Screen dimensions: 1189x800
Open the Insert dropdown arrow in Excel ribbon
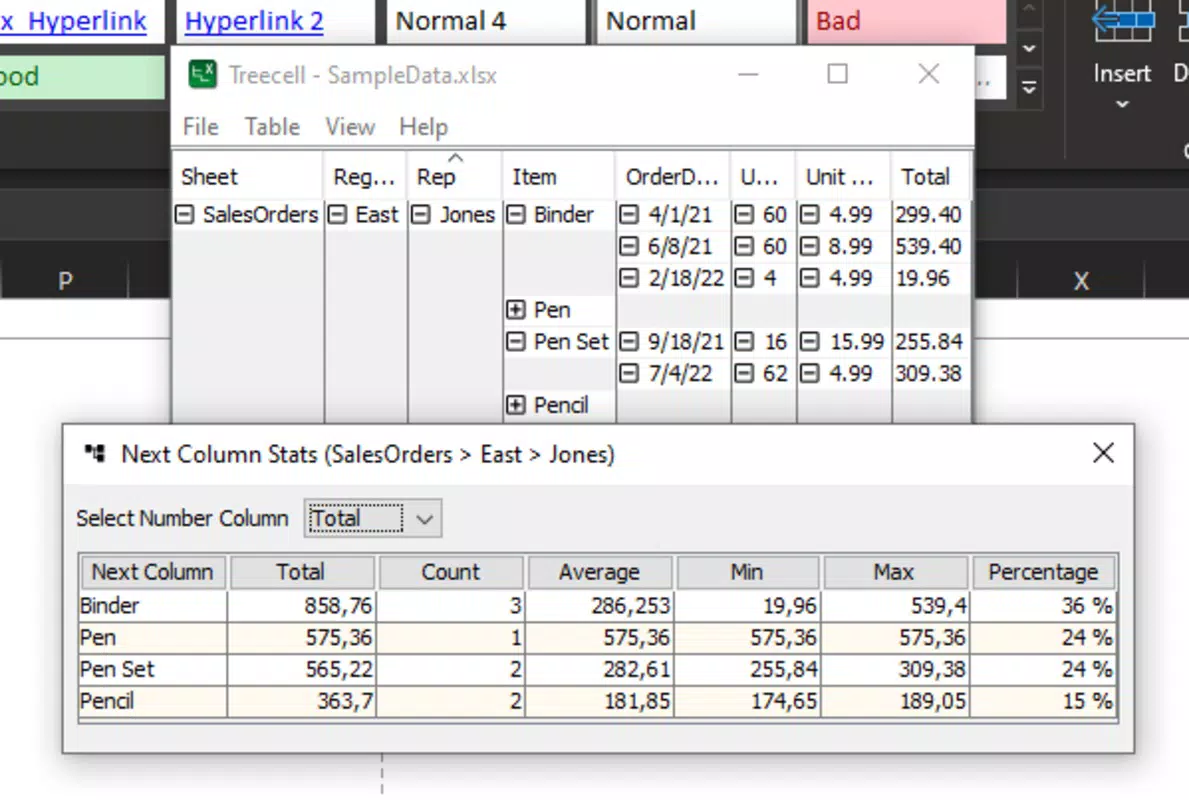pos(1122,105)
